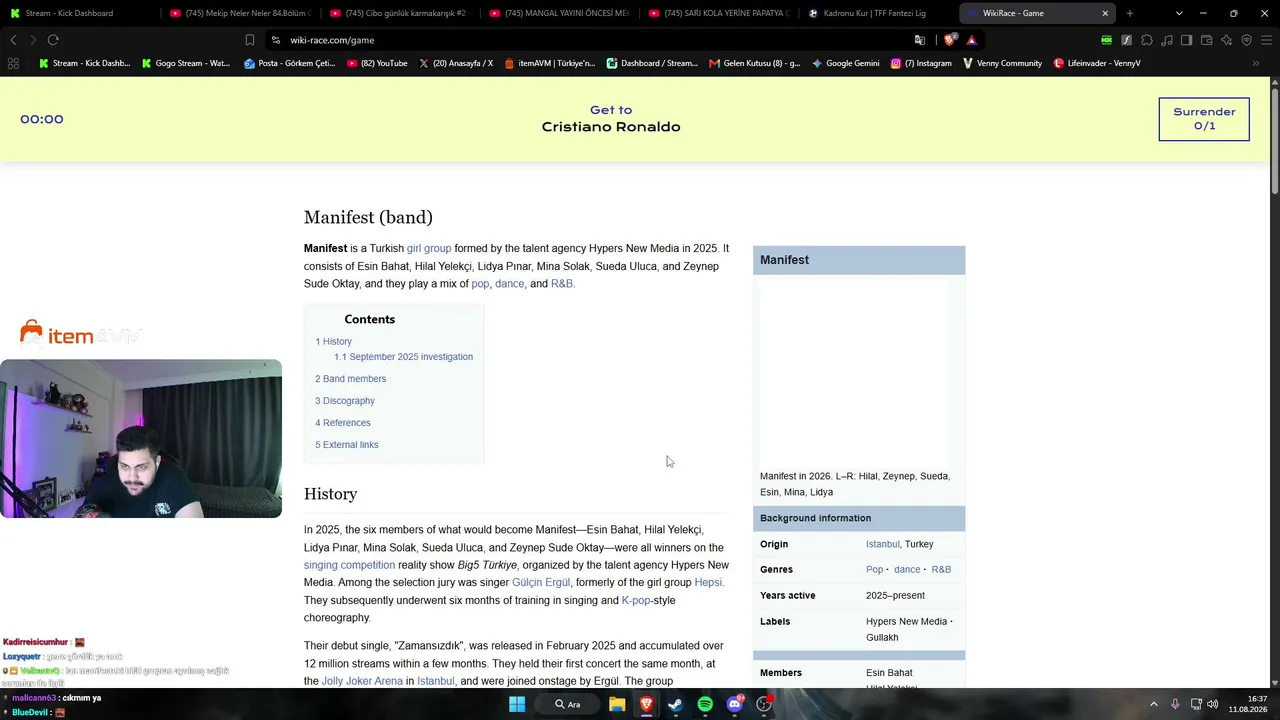Viewport: 1280px width, 720px height.
Task: Open the translate page icon in address bar
Action: point(920,40)
